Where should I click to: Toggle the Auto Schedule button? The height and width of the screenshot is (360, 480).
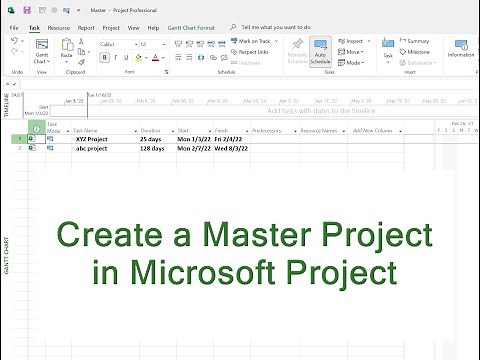(x=320, y=51)
